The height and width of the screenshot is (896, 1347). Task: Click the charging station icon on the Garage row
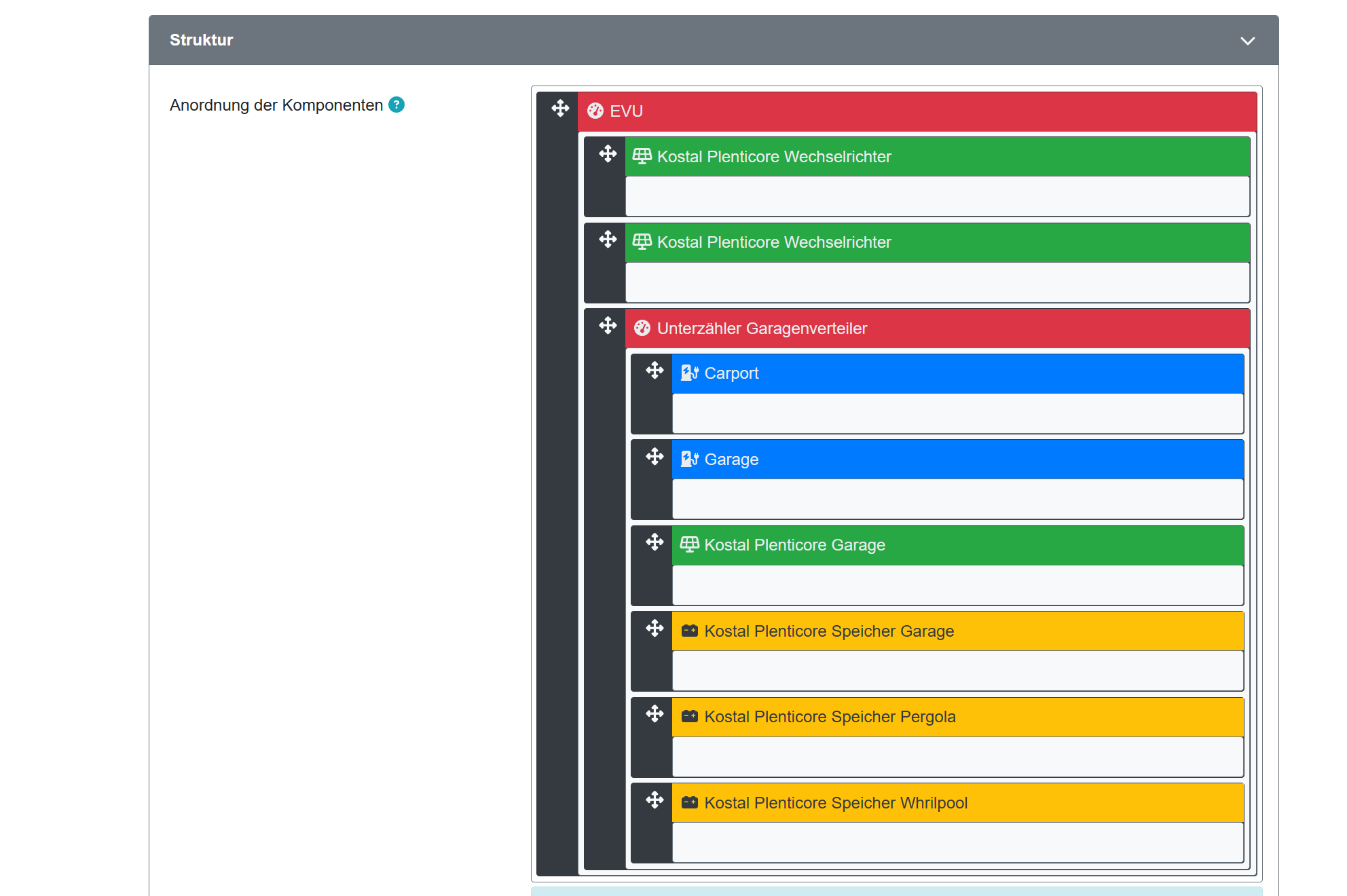689,460
